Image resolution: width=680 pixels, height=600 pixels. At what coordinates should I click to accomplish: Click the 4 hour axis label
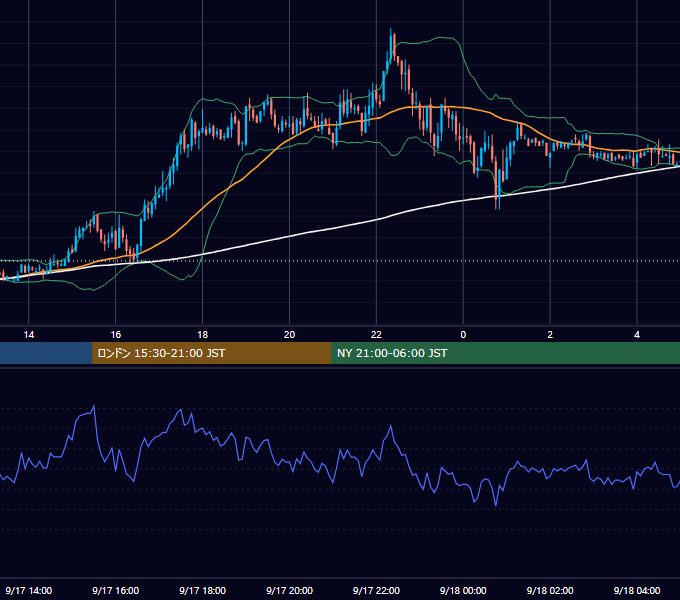(x=637, y=335)
